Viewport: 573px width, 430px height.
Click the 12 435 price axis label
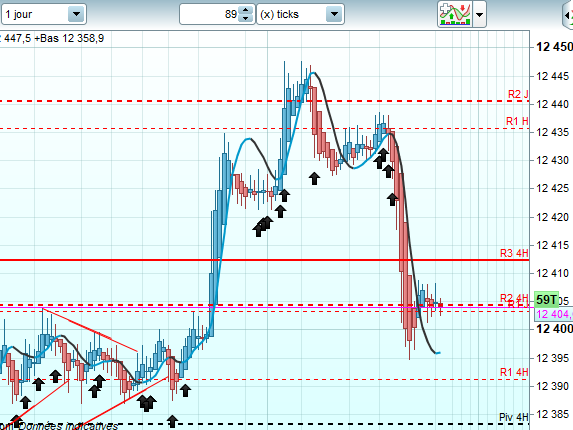tap(553, 132)
